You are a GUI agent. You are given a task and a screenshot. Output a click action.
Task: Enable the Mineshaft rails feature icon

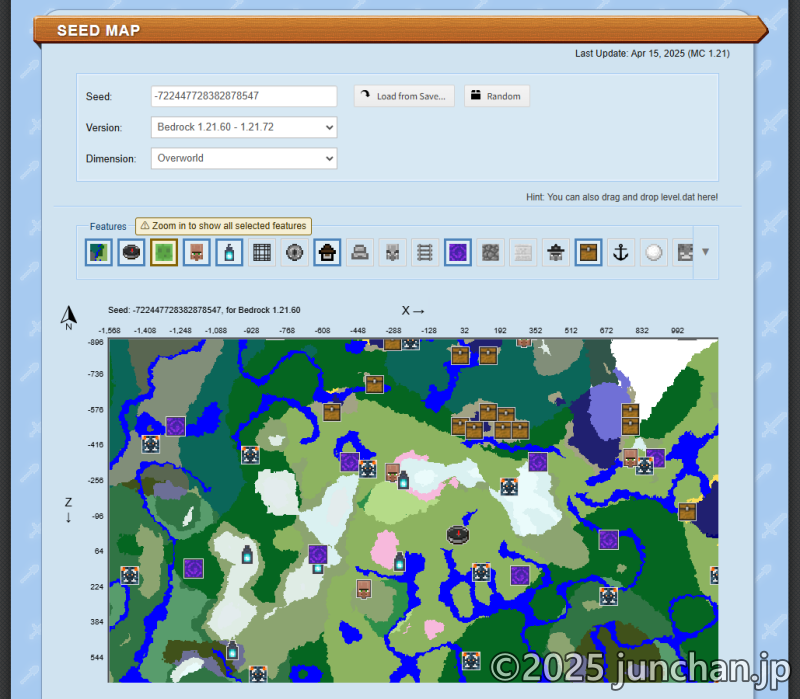[x=425, y=252]
